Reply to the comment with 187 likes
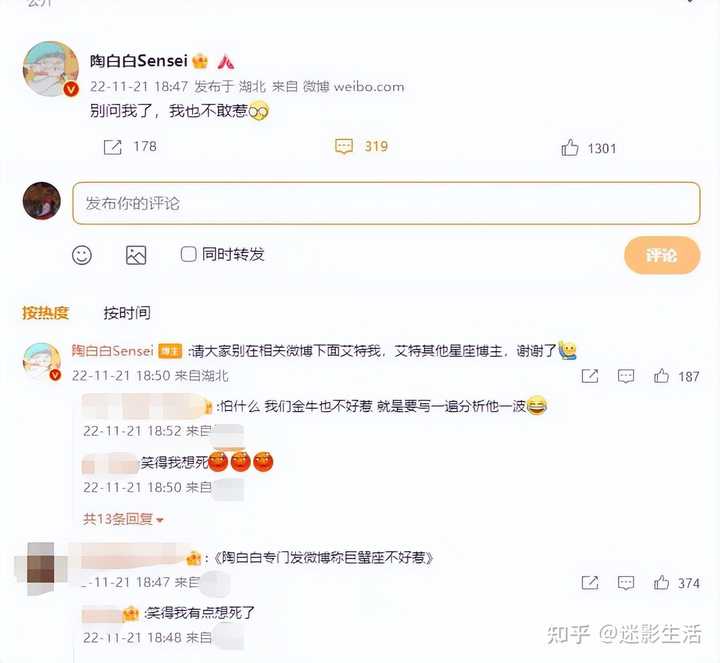 point(626,376)
